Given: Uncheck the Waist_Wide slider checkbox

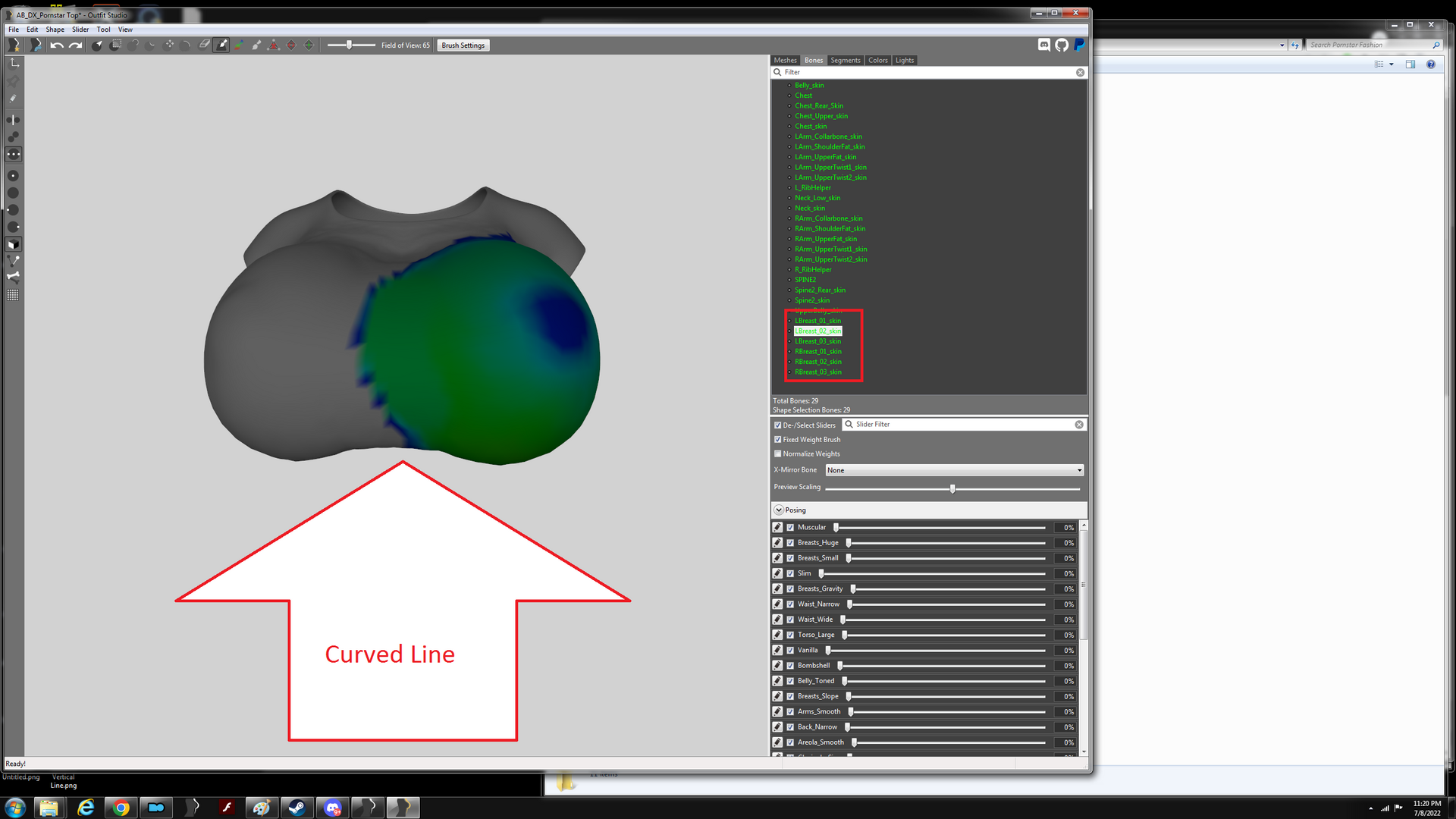Looking at the screenshot, I should coord(790,620).
